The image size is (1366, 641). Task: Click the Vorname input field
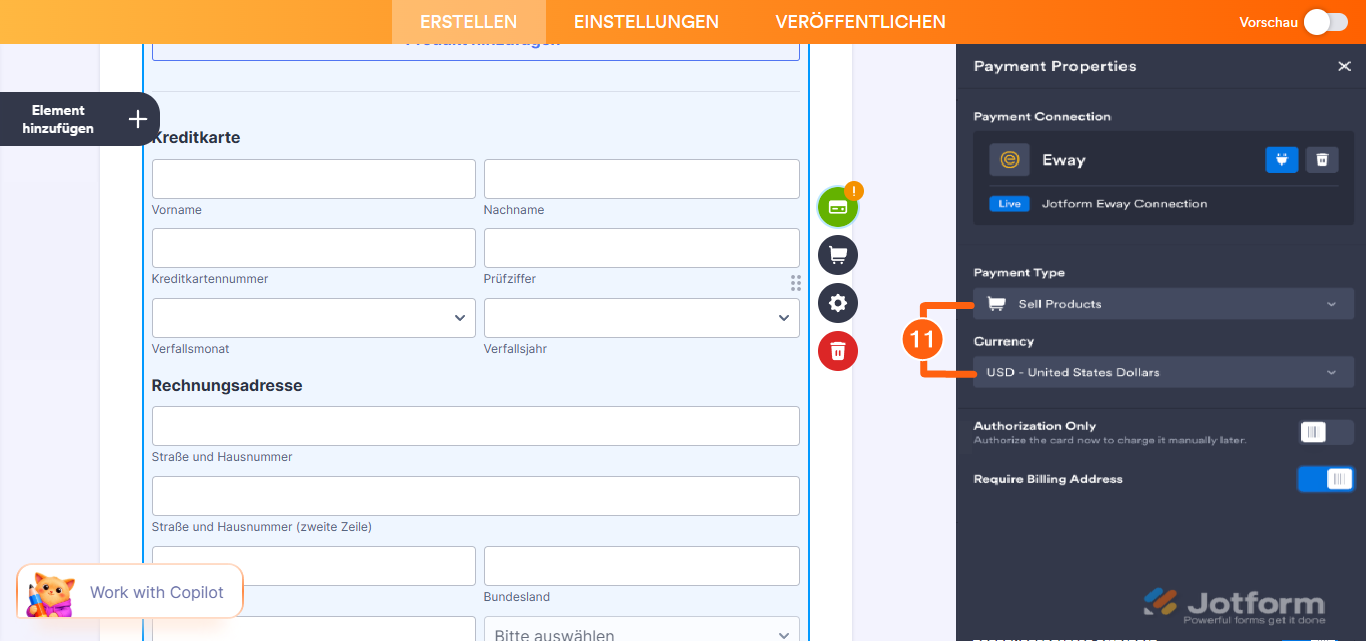point(313,178)
